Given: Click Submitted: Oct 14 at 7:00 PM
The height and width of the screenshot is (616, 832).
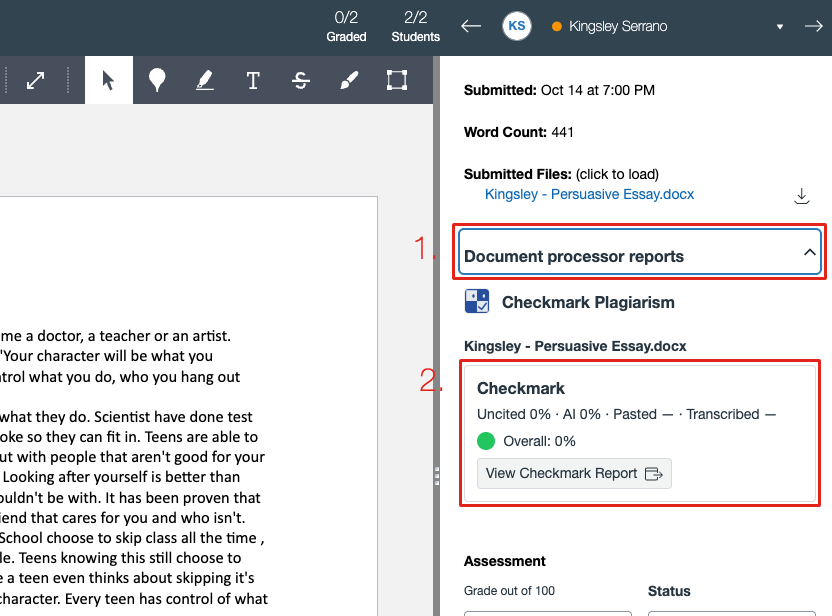Looking at the screenshot, I should [x=559, y=90].
